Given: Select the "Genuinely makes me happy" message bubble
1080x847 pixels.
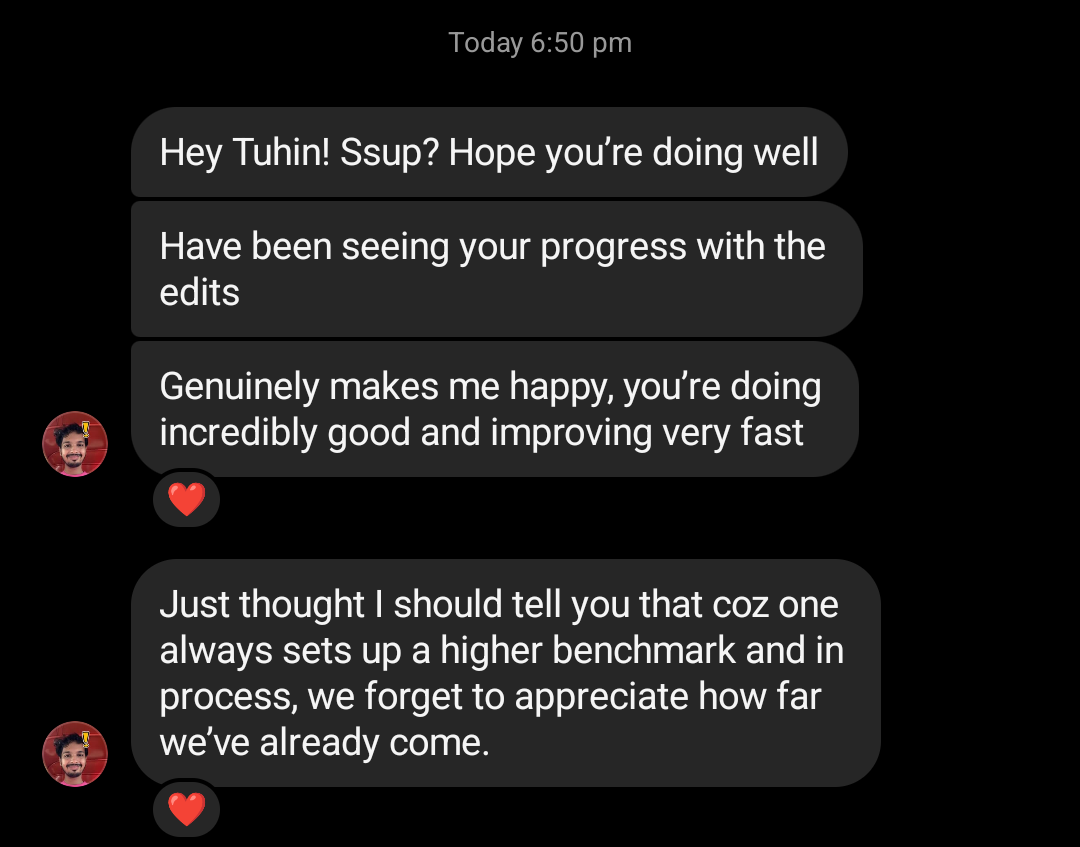Looking at the screenshot, I should pos(493,409).
